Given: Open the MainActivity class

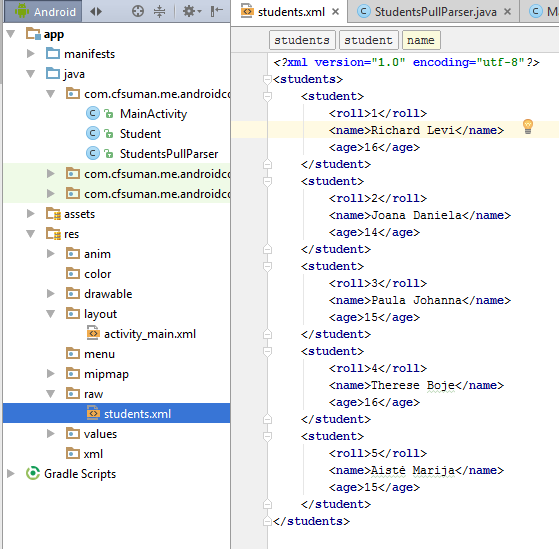Looking at the screenshot, I should [x=153, y=114].
